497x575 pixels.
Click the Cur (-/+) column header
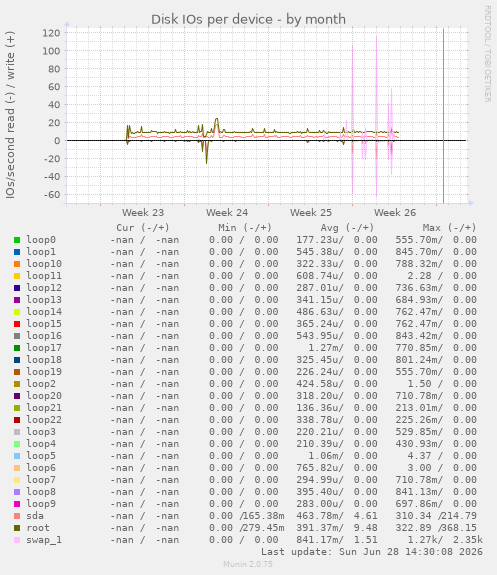click(143, 228)
